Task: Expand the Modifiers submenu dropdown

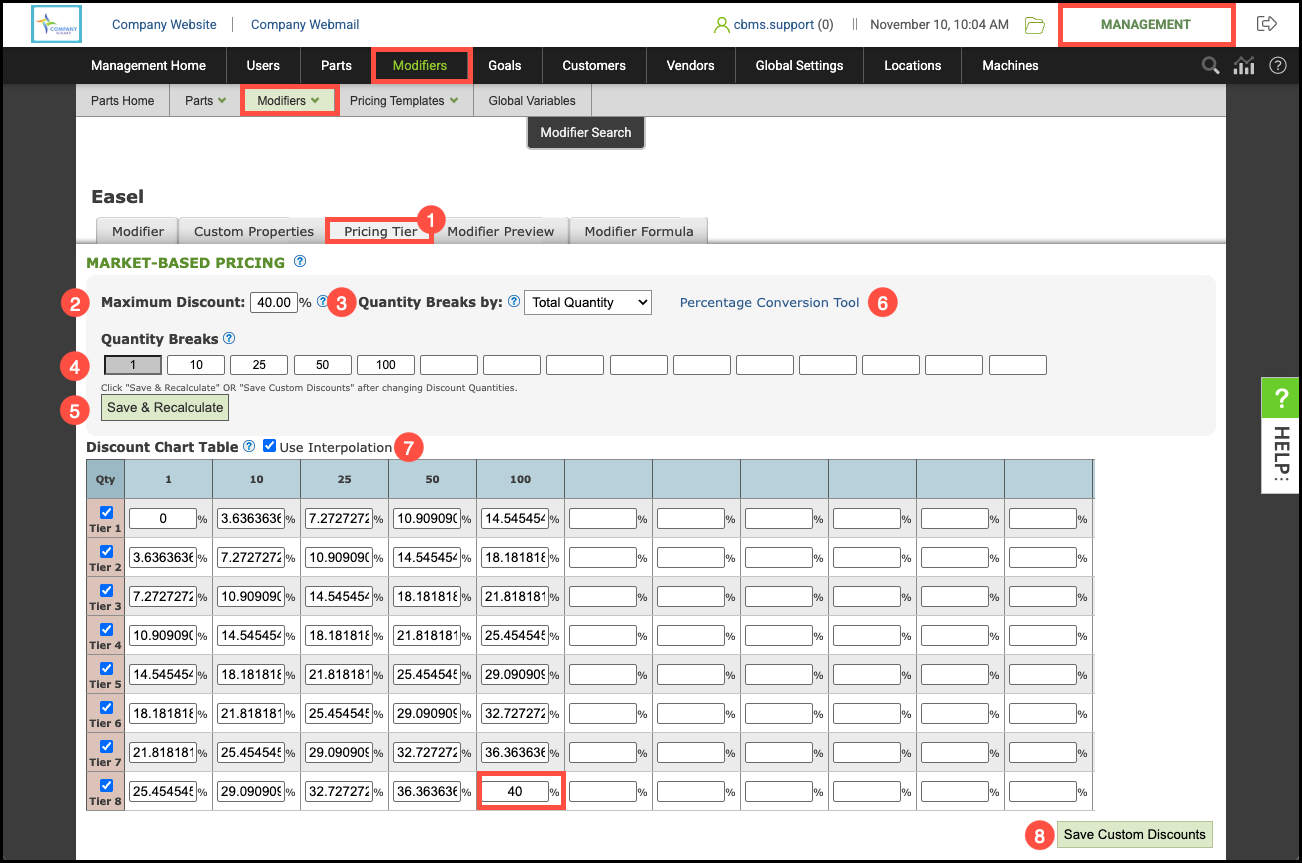Action: coord(288,101)
